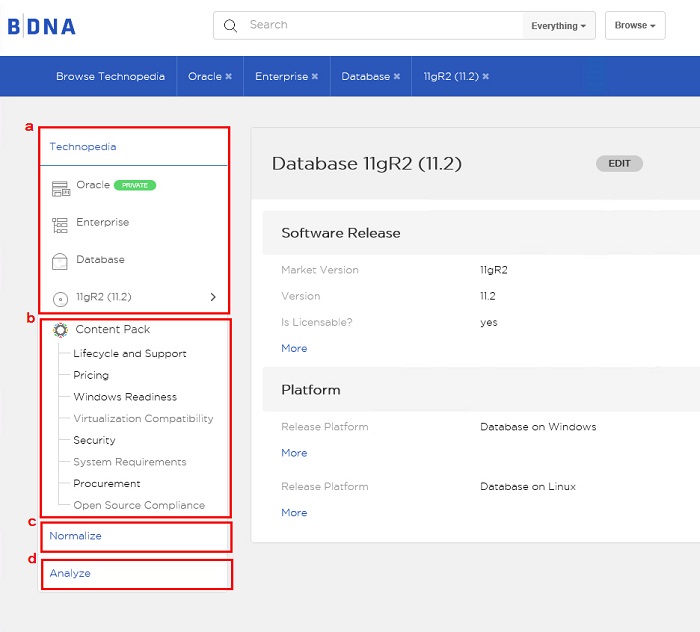The height and width of the screenshot is (632, 700).
Task: Select the Oracle breadcrumb item
Action: (x=205, y=76)
